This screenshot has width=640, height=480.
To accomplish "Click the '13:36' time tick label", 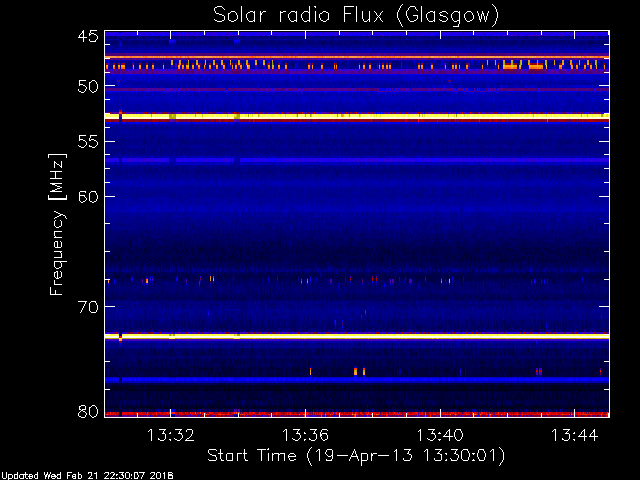I will point(305,435).
